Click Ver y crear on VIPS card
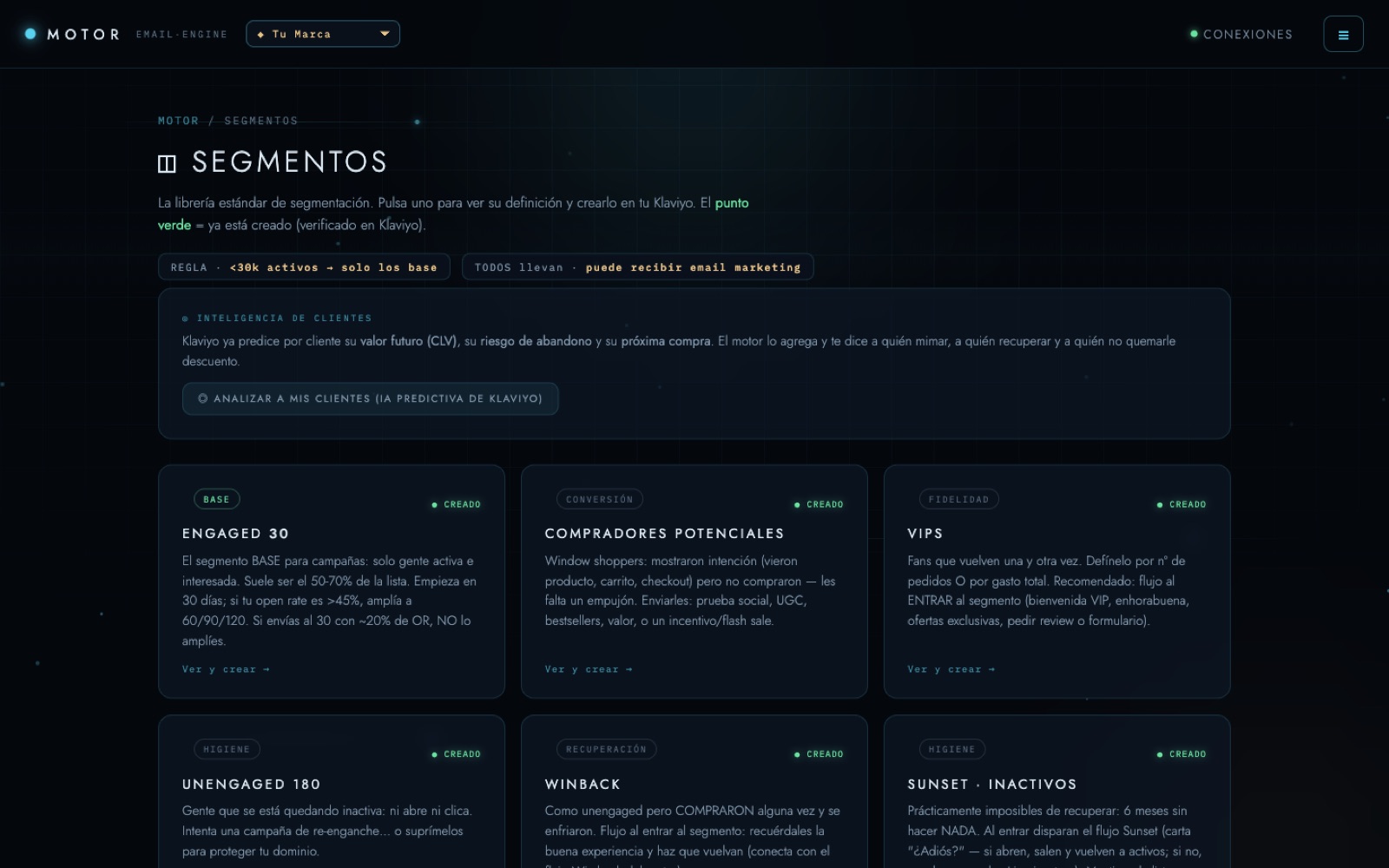 [951, 669]
